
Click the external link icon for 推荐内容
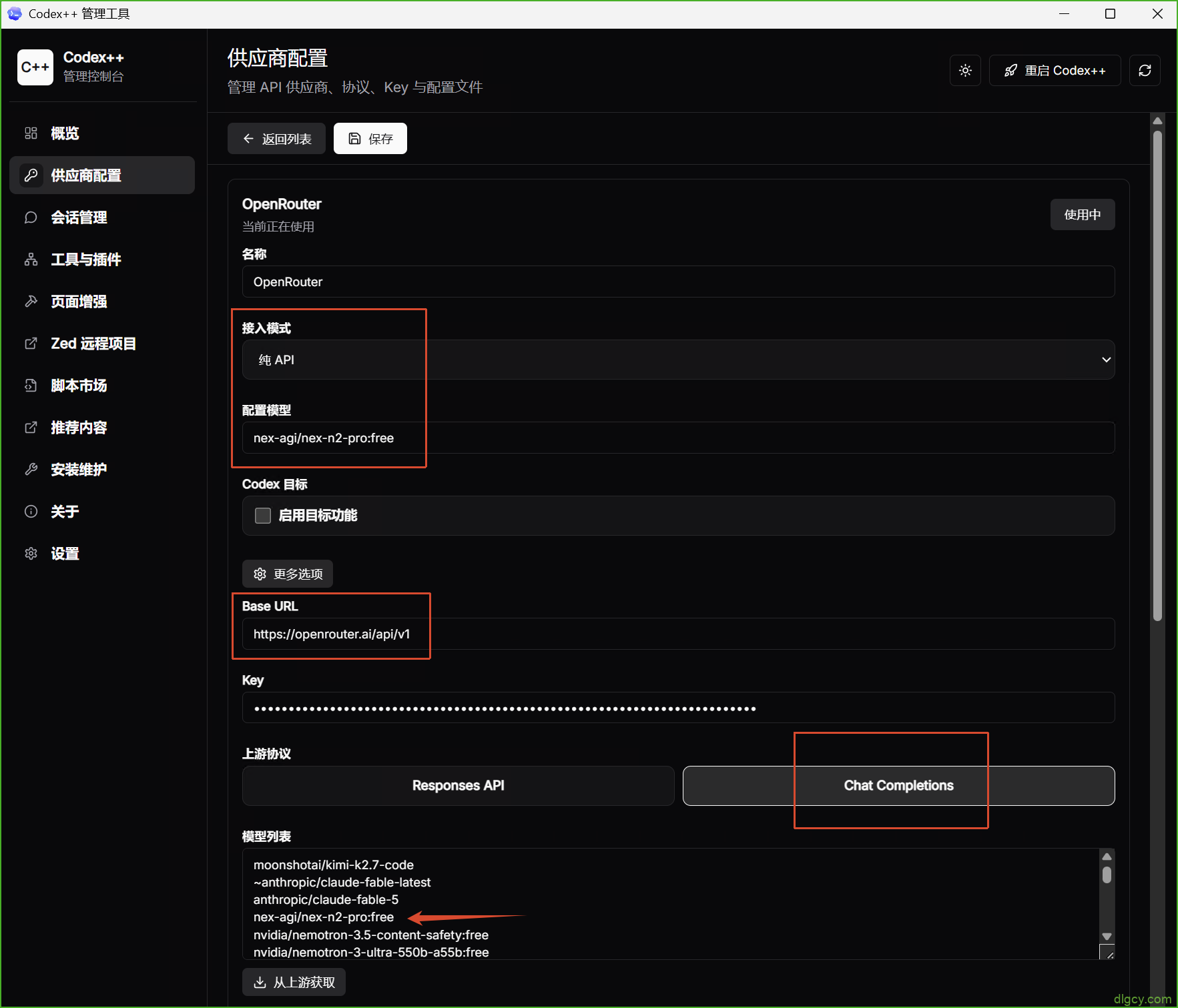[31, 428]
